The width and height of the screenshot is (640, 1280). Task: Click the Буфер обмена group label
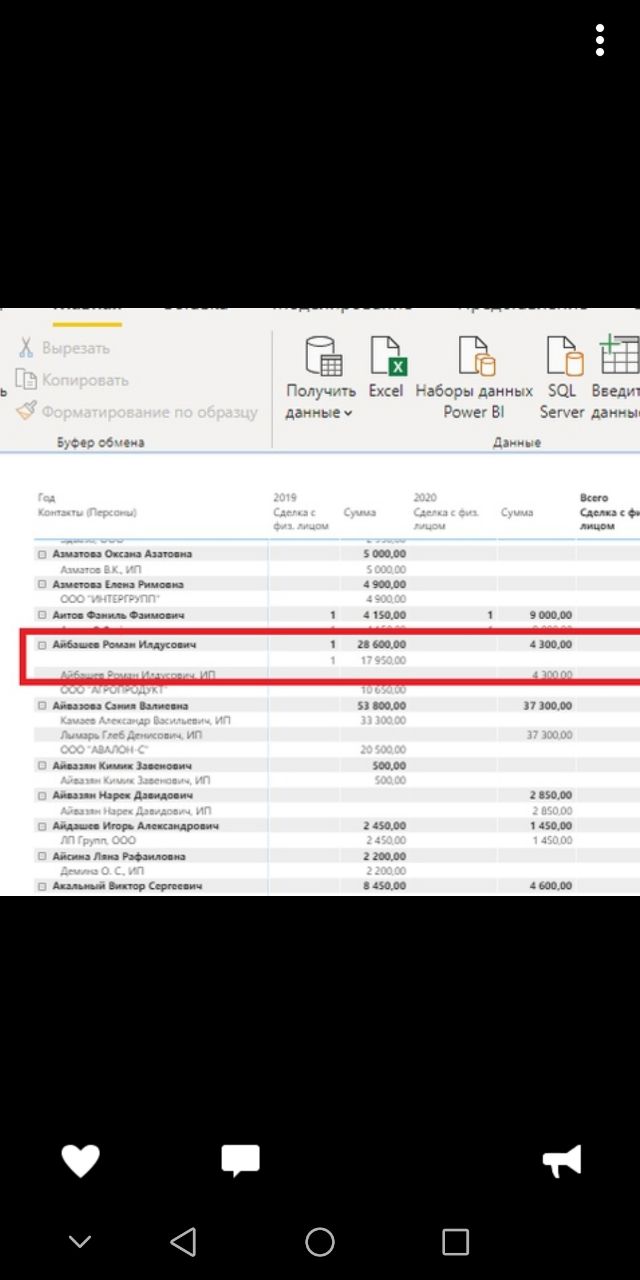100,442
